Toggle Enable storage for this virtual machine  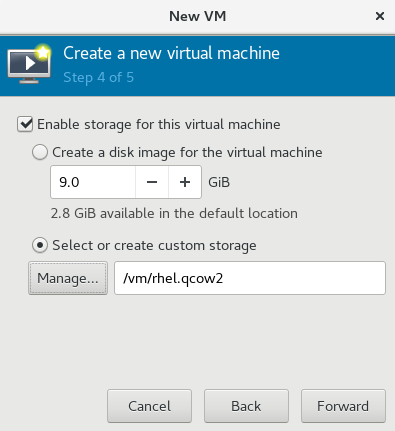coord(25,124)
